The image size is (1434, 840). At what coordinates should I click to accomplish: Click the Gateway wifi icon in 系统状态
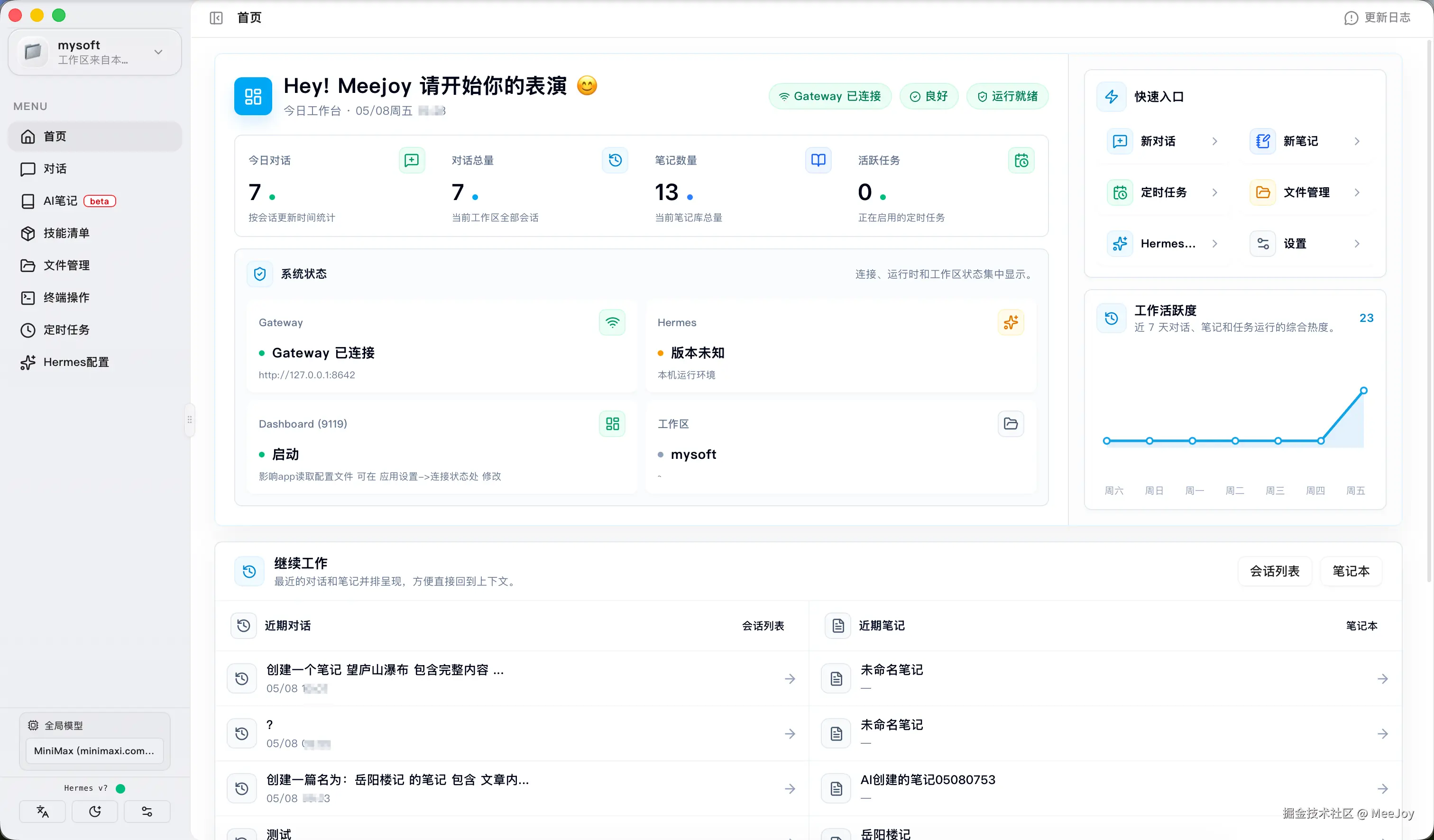click(x=612, y=322)
